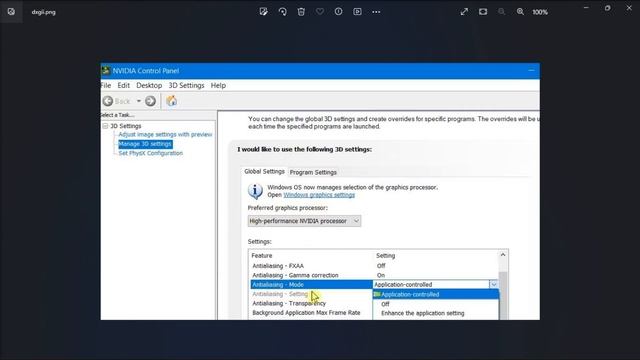Viewport: 640px width, 360px height.
Task: Add to favorites with the heart icon
Action: click(320, 12)
